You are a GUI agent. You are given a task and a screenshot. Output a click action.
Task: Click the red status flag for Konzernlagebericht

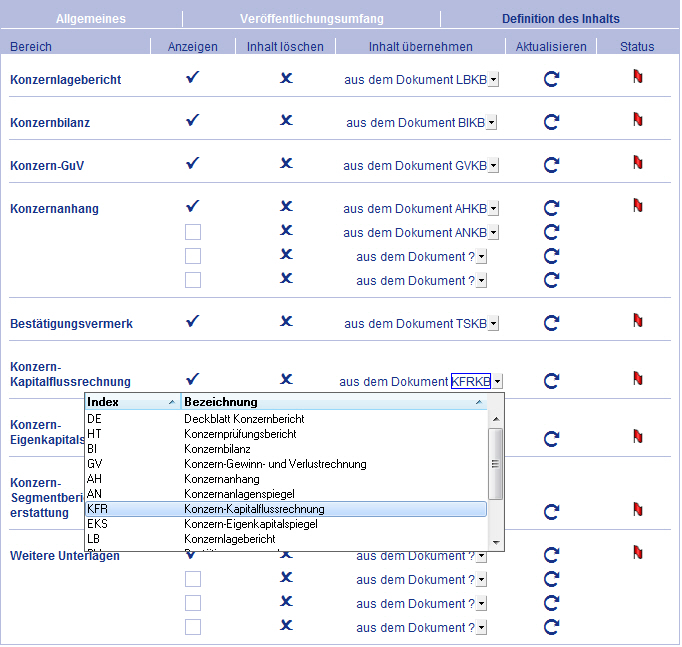[638, 77]
